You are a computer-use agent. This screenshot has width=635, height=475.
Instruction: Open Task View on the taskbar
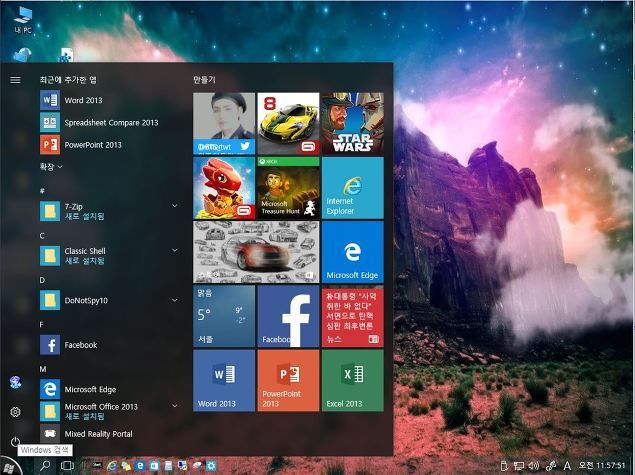coord(67,466)
